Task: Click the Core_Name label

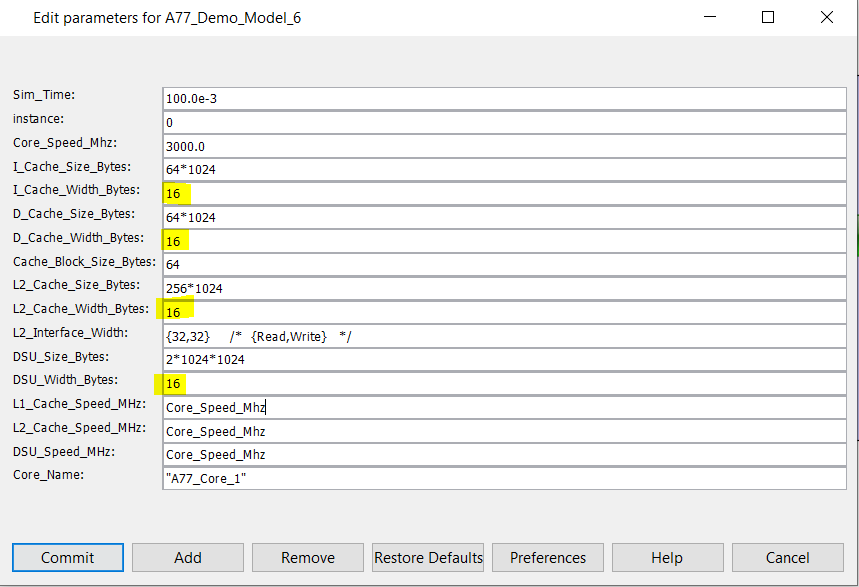Action: (48, 475)
